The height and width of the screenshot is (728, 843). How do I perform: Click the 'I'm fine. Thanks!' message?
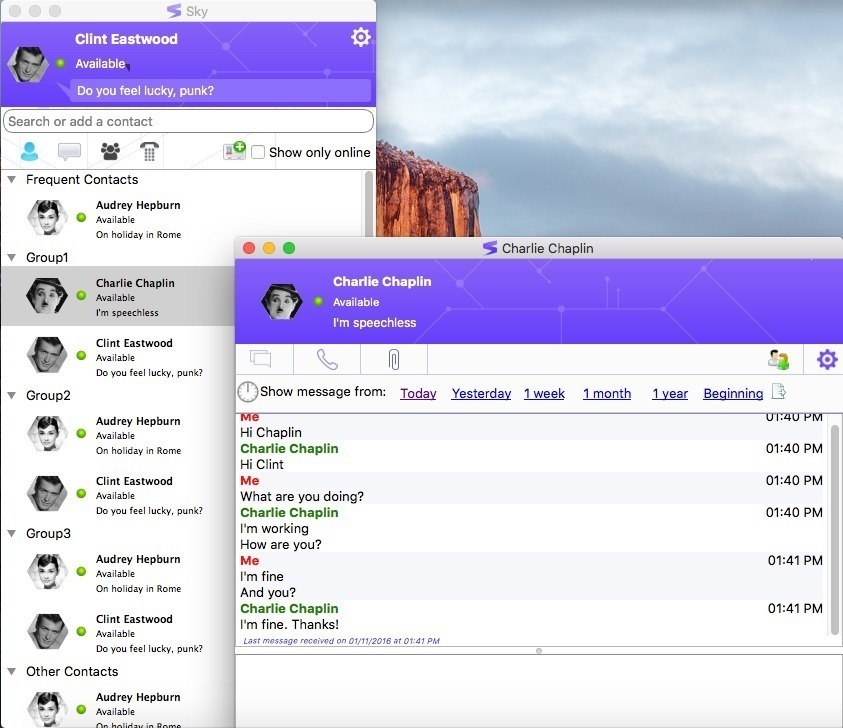289,625
